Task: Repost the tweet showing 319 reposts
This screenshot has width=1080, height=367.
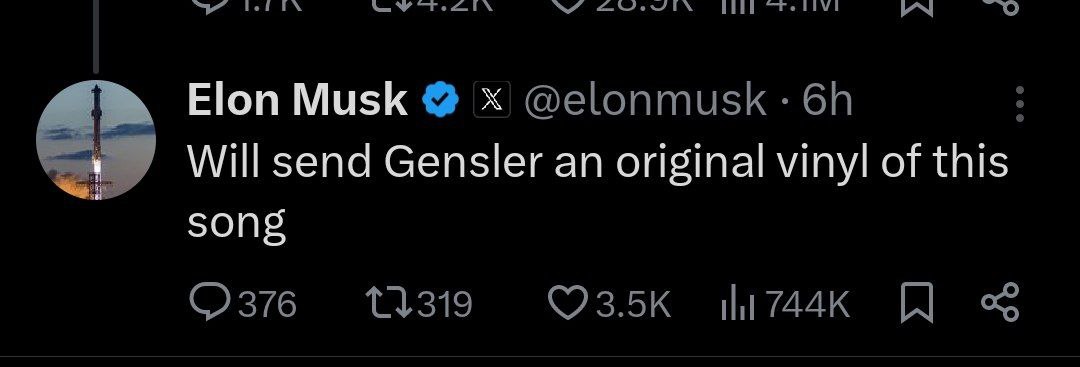Action: pos(418,304)
